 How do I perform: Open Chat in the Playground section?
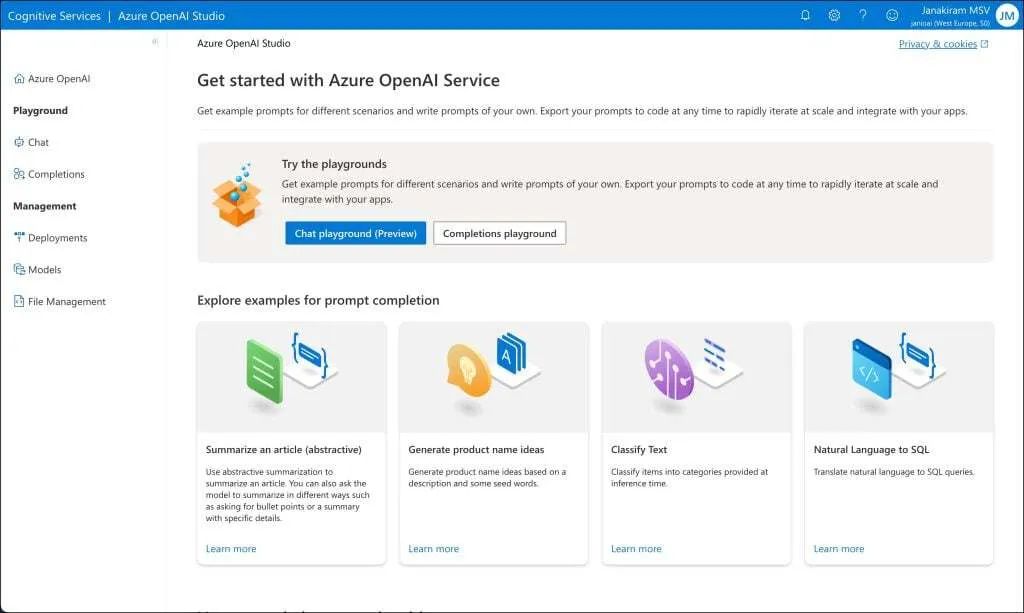[x=31, y=142]
